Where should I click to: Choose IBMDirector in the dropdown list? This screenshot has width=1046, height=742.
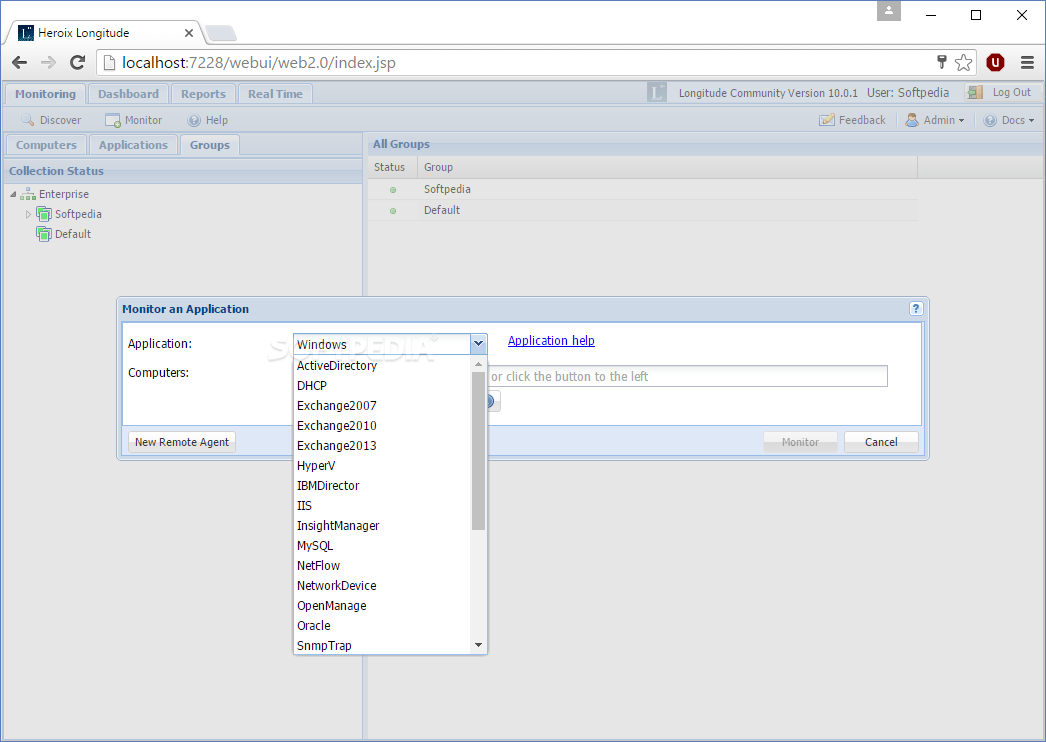pos(382,486)
